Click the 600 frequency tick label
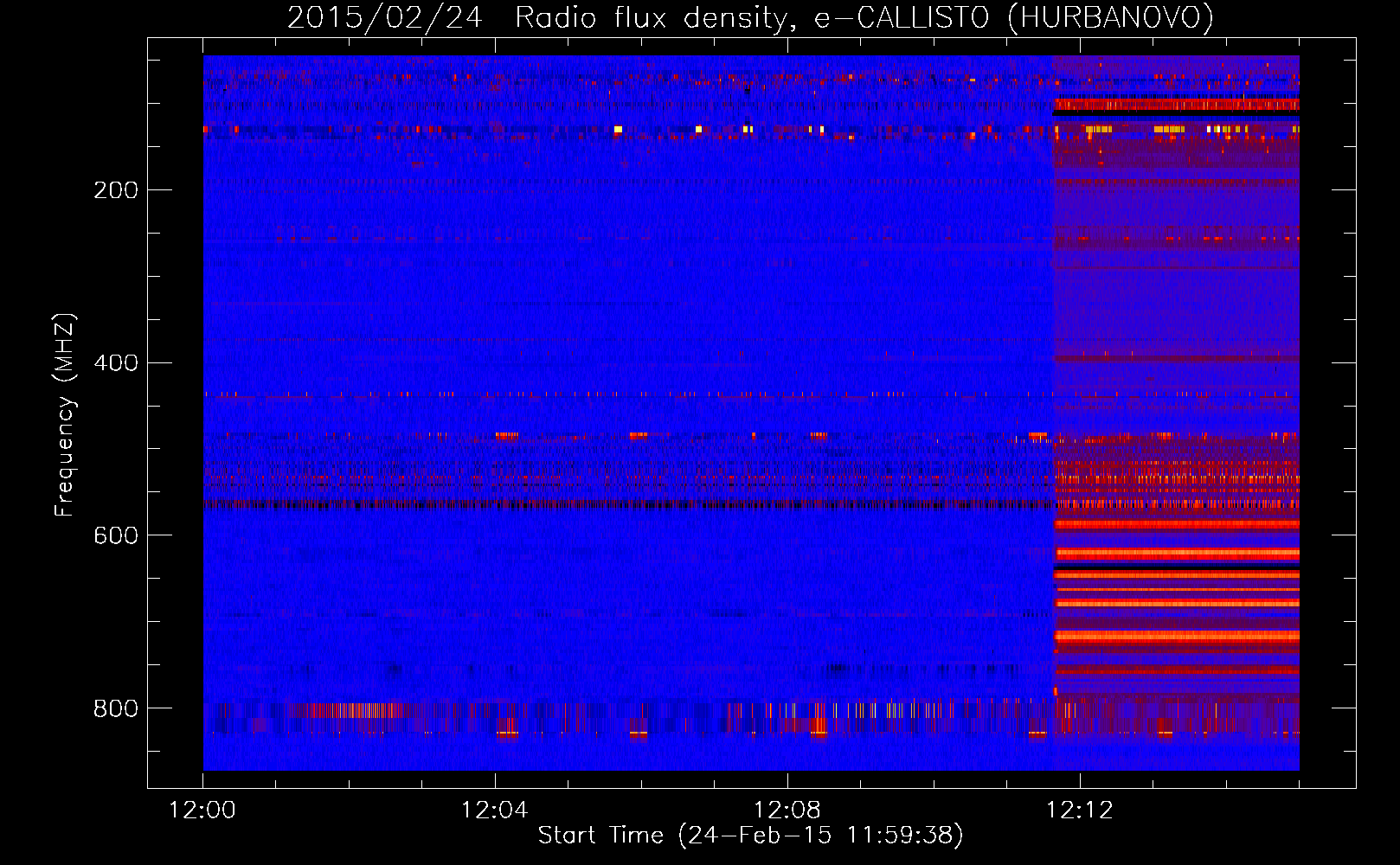The width and height of the screenshot is (1400, 865). [x=116, y=536]
